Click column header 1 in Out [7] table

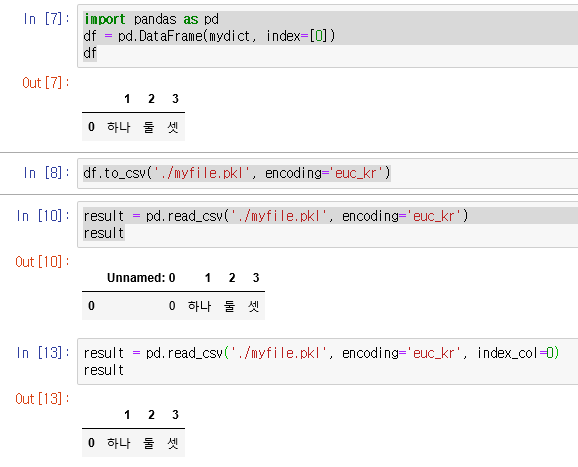point(127,99)
